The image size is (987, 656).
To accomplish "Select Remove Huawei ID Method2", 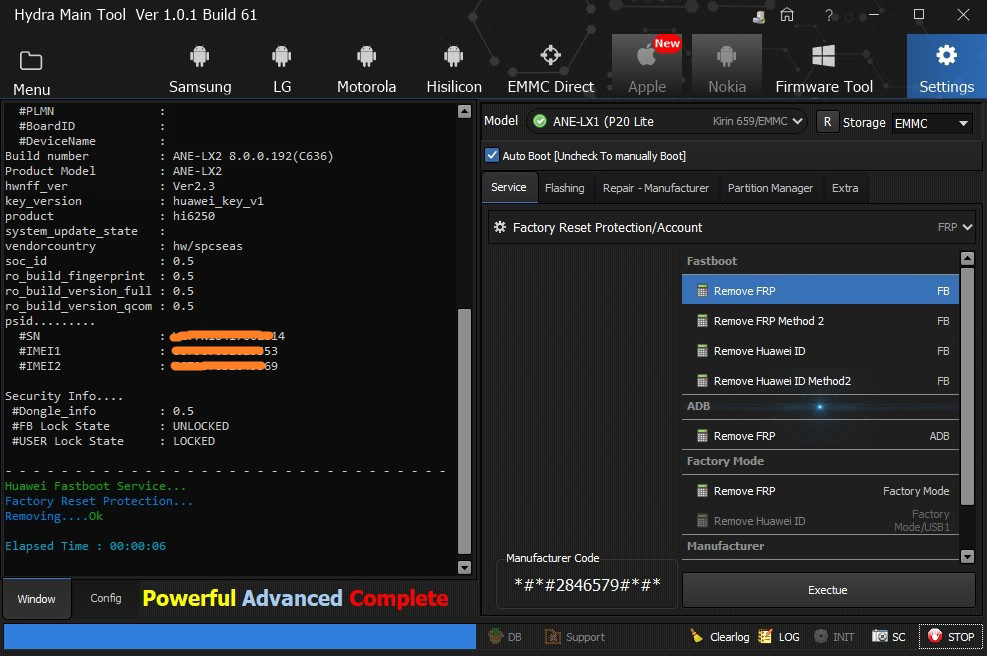I will (820, 381).
